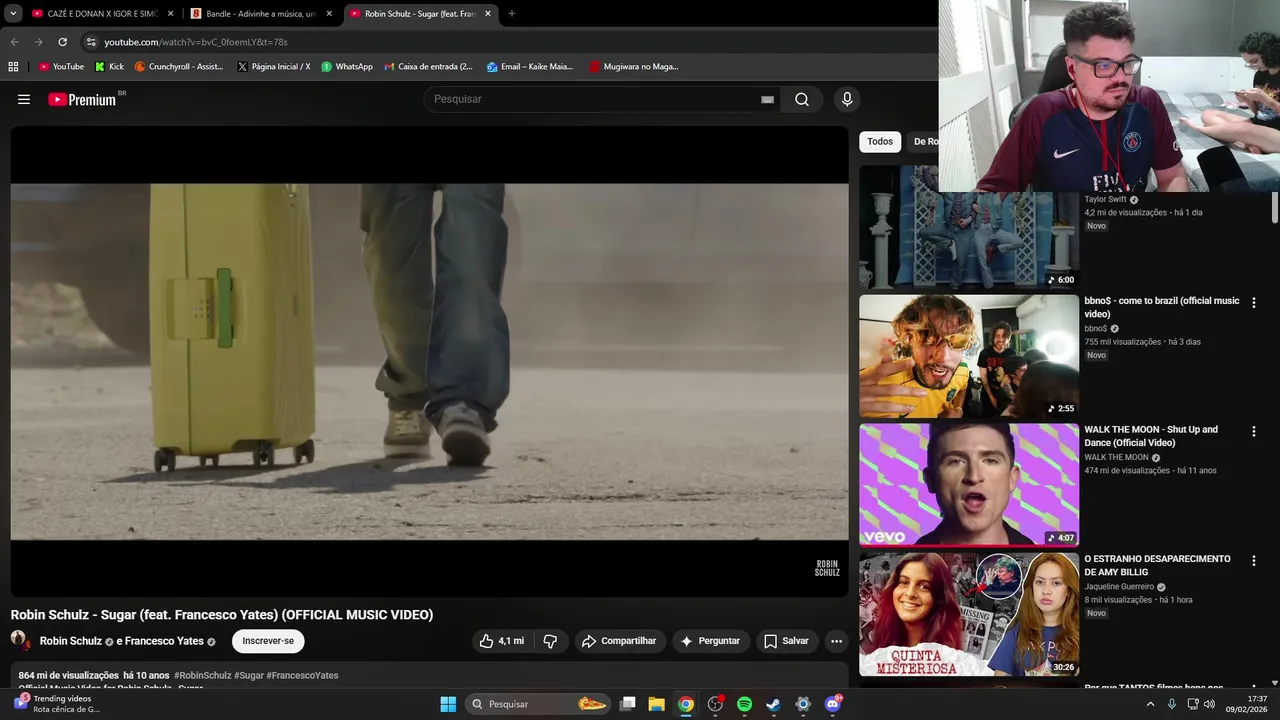Open the YouTube hamburger guide menu
This screenshot has height=720, width=1280.
[24, 99]
